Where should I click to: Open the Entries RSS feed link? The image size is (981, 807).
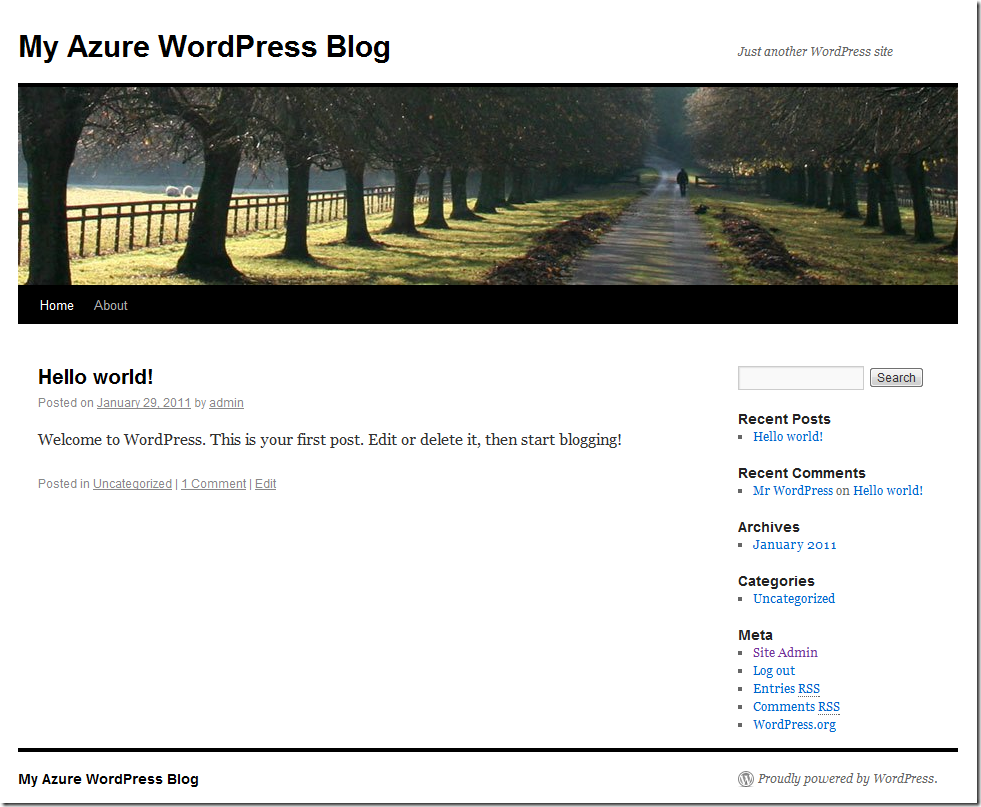click(x=786, y=688)
